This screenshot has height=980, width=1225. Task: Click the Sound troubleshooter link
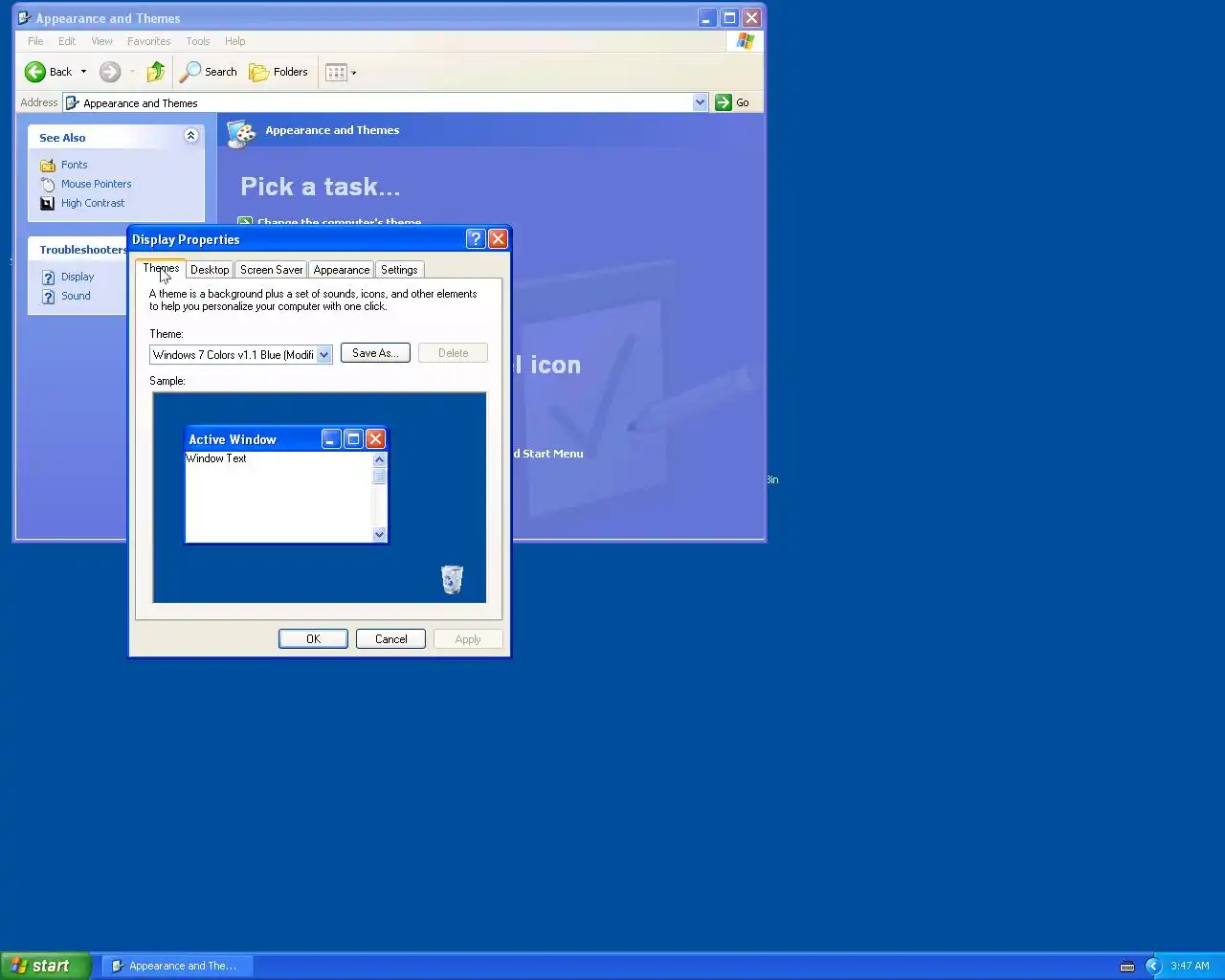pyautogui.click(x=76, y=296)
